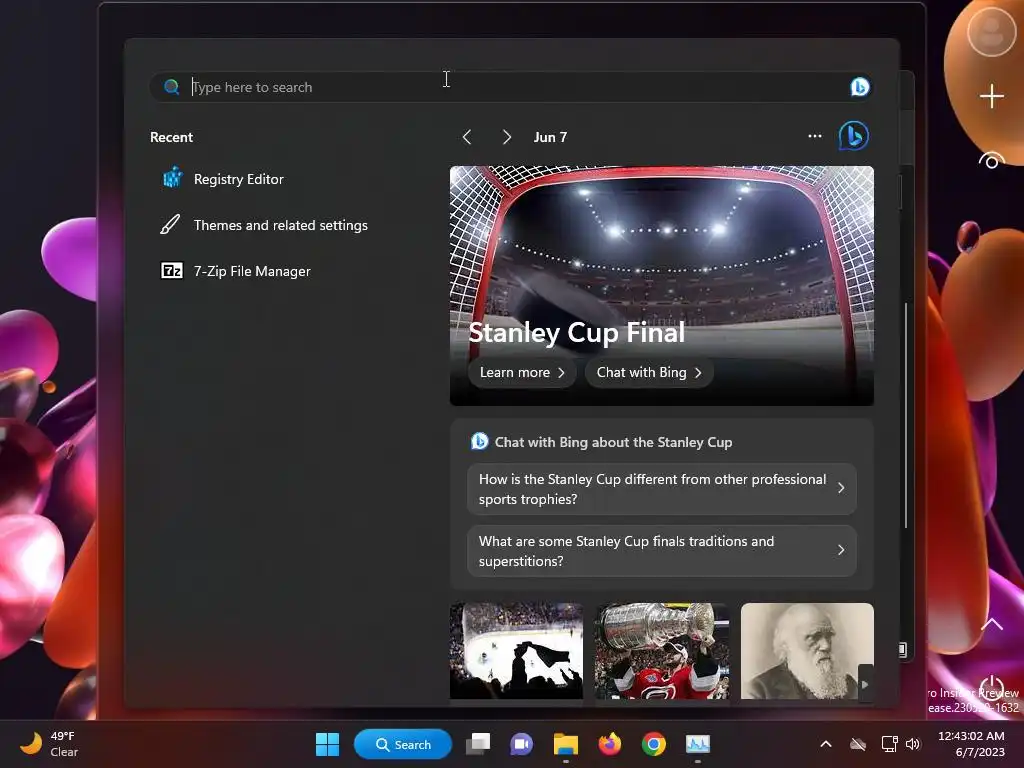Open the bearded man portrait thumbnail

pyautogui.click(x=807, y=651)
